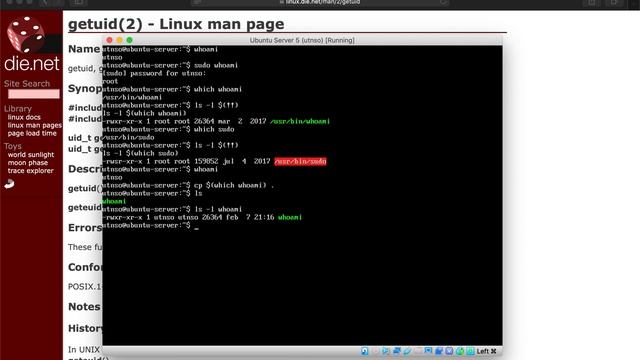Click the red dice die.net logo
This screenshot has width=640, height=360.
pyautogui.click(x=26, y=34)
